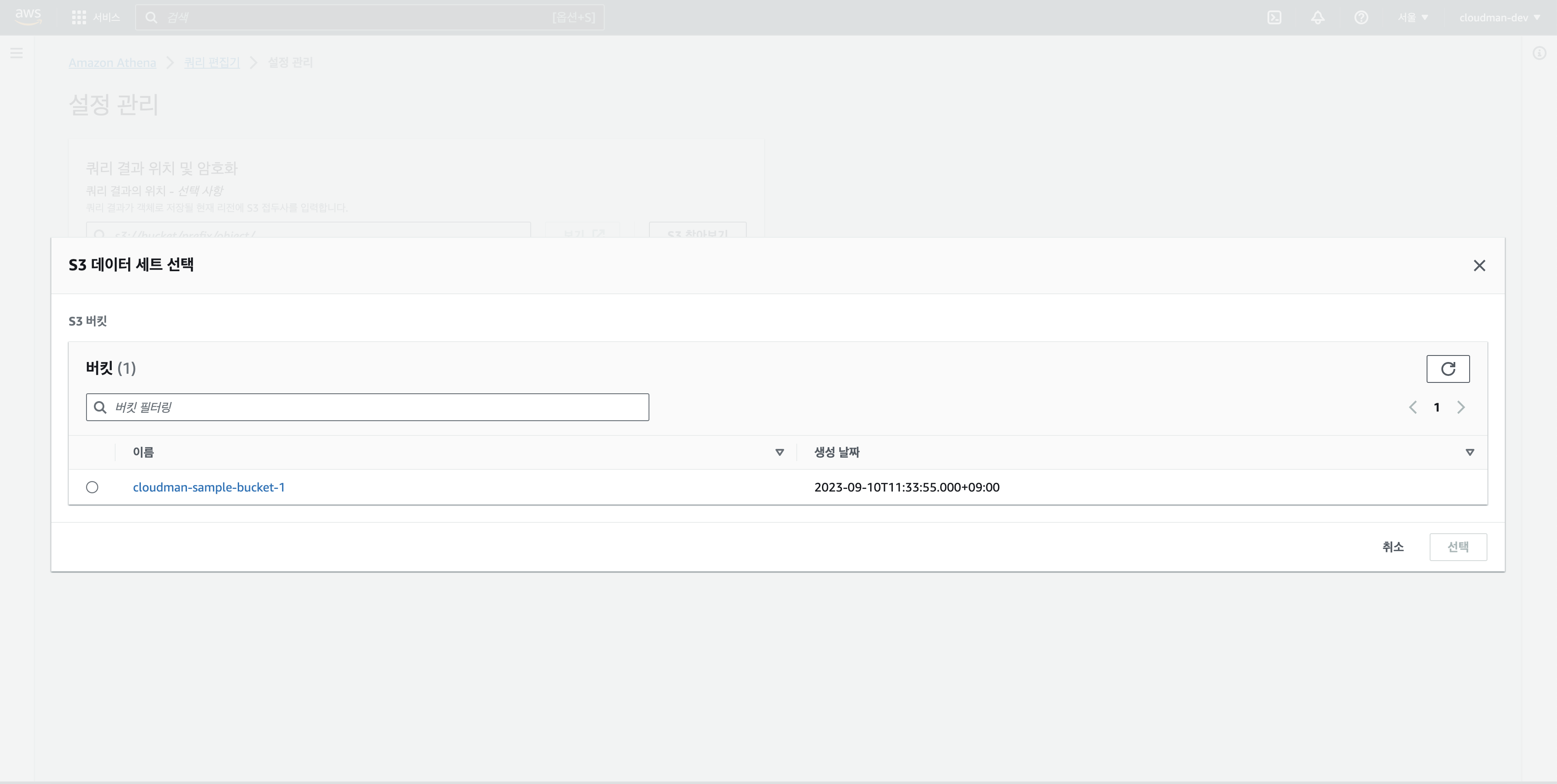Go to previous page of buckets

pyautogui.click(x=1413, y=407)
